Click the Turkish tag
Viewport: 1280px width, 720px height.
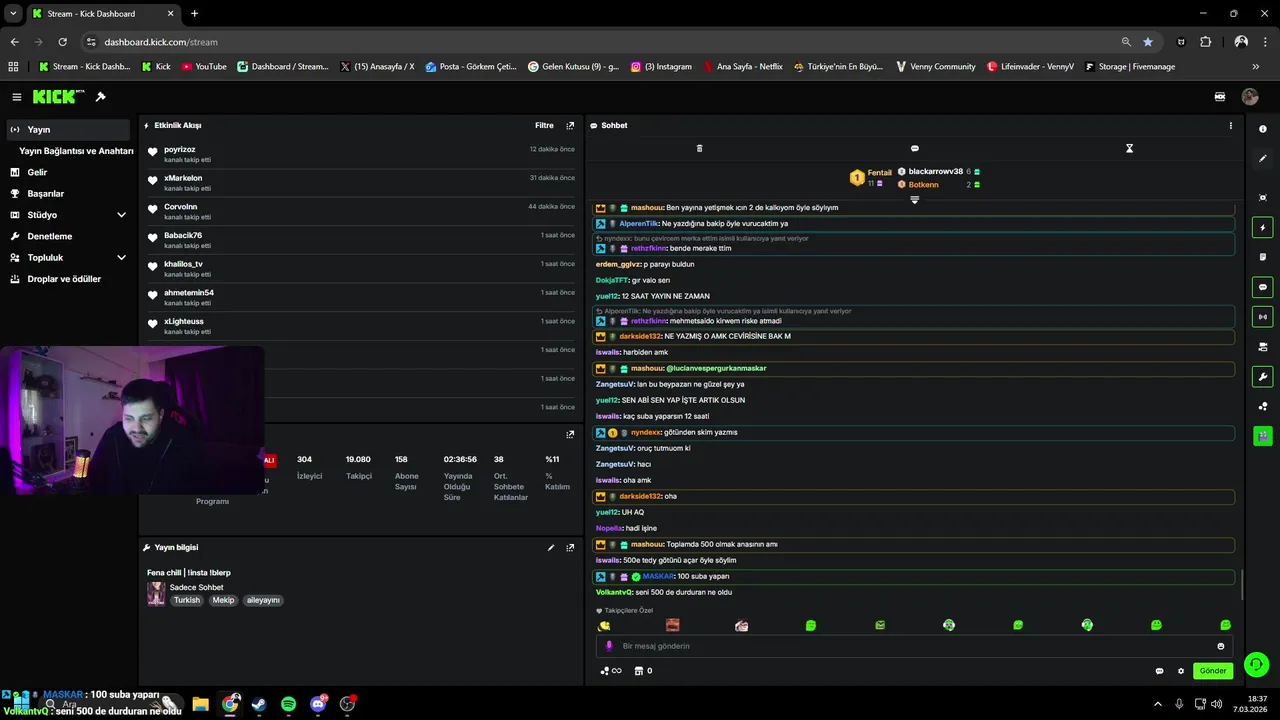pyautogui.click(x=187, y=600)
